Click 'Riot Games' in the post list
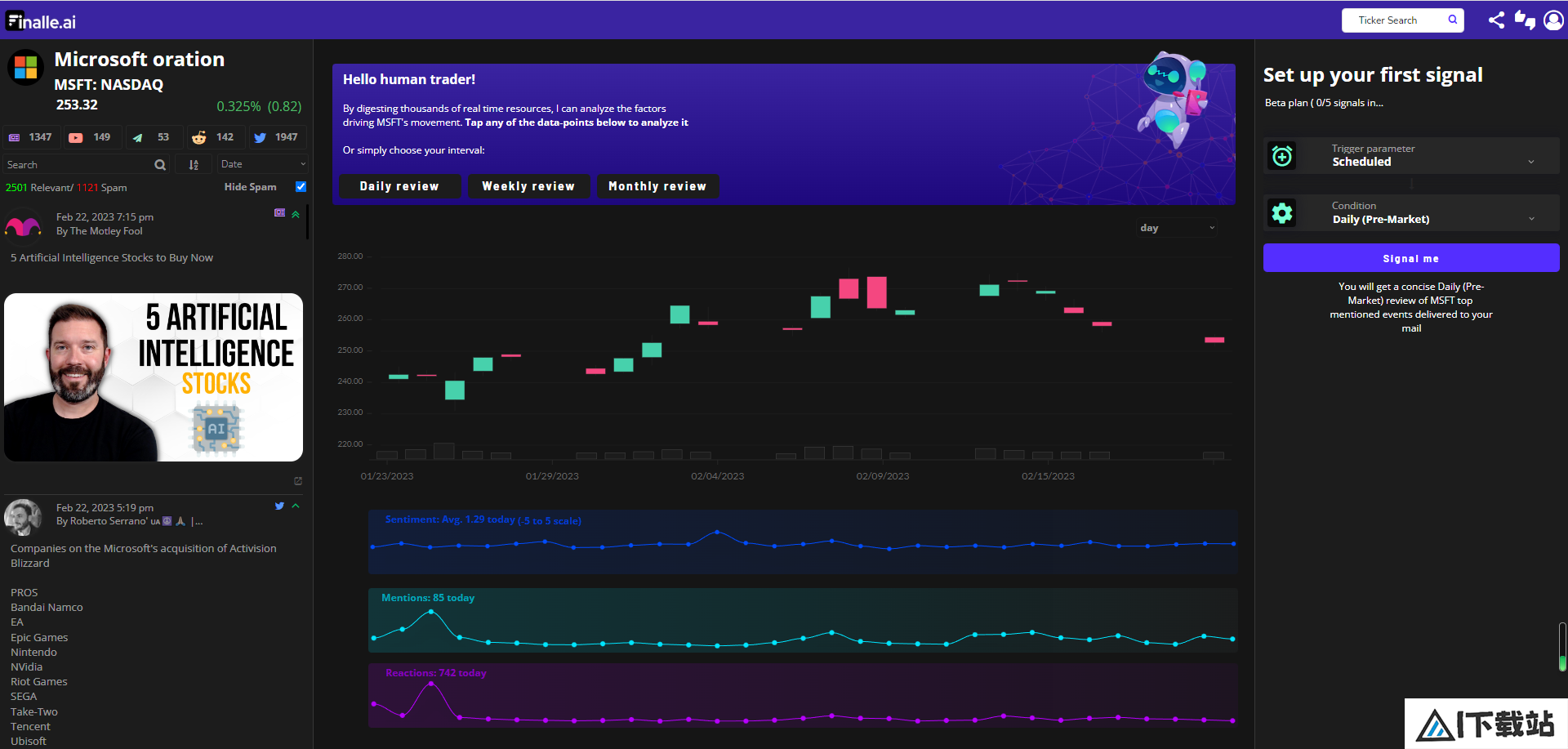Screen dimensions: 1568x749 click(39, 682)
